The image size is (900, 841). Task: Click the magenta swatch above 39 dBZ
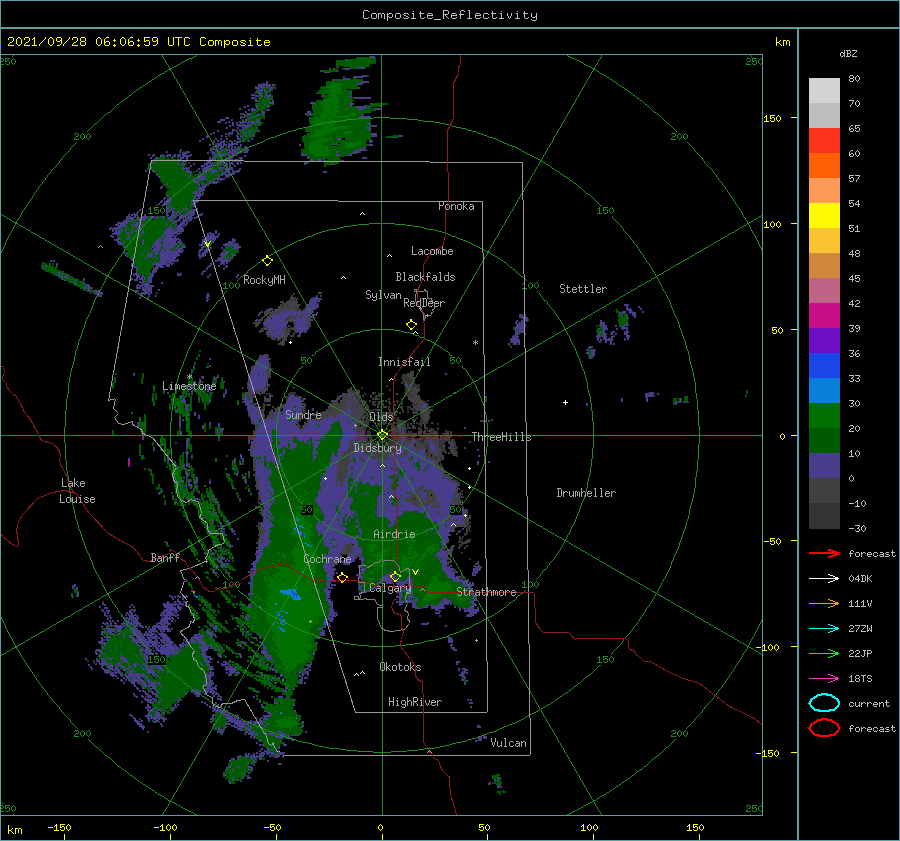824,316
